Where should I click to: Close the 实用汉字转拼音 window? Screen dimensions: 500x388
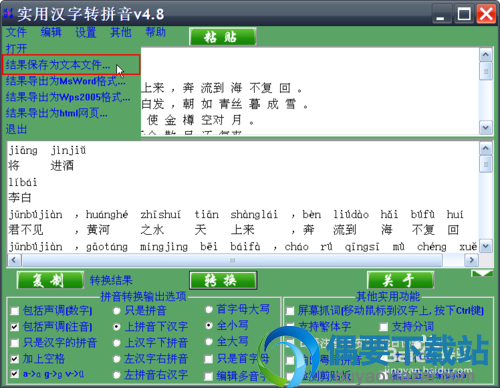tap(486, 14)
